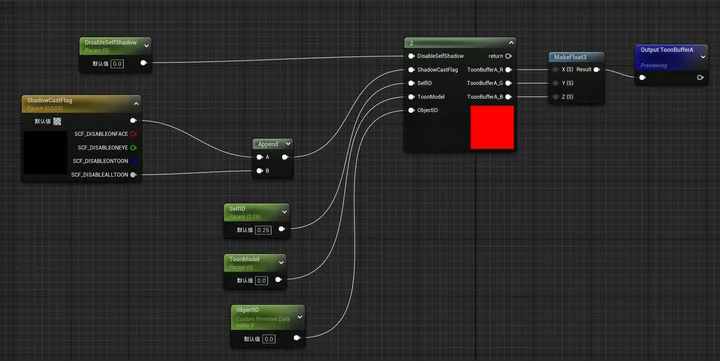The height and width of the screenshot is (361, 720).
Task: Click the black ShadowCastFlag preview thumbnail
Action: (45, 152)
